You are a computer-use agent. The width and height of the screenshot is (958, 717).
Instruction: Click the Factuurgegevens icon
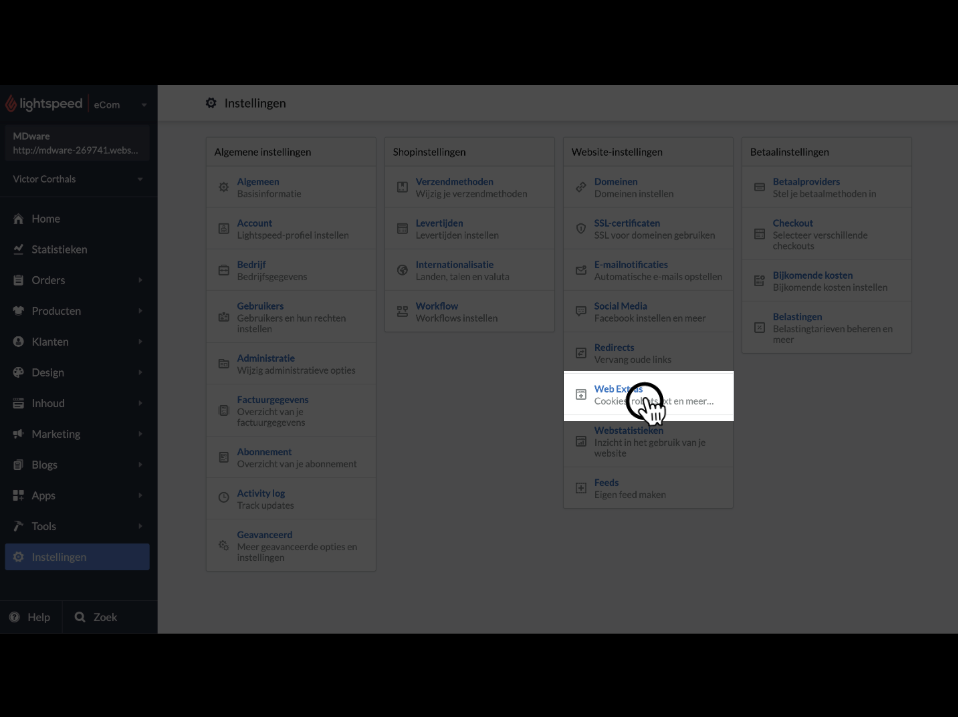[224, 410]
